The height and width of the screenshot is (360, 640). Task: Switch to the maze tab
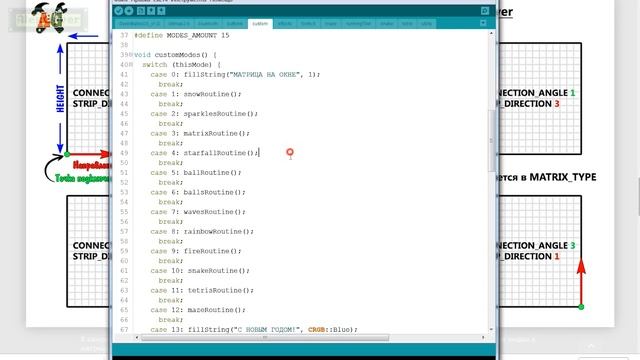[x=331, y=24]
